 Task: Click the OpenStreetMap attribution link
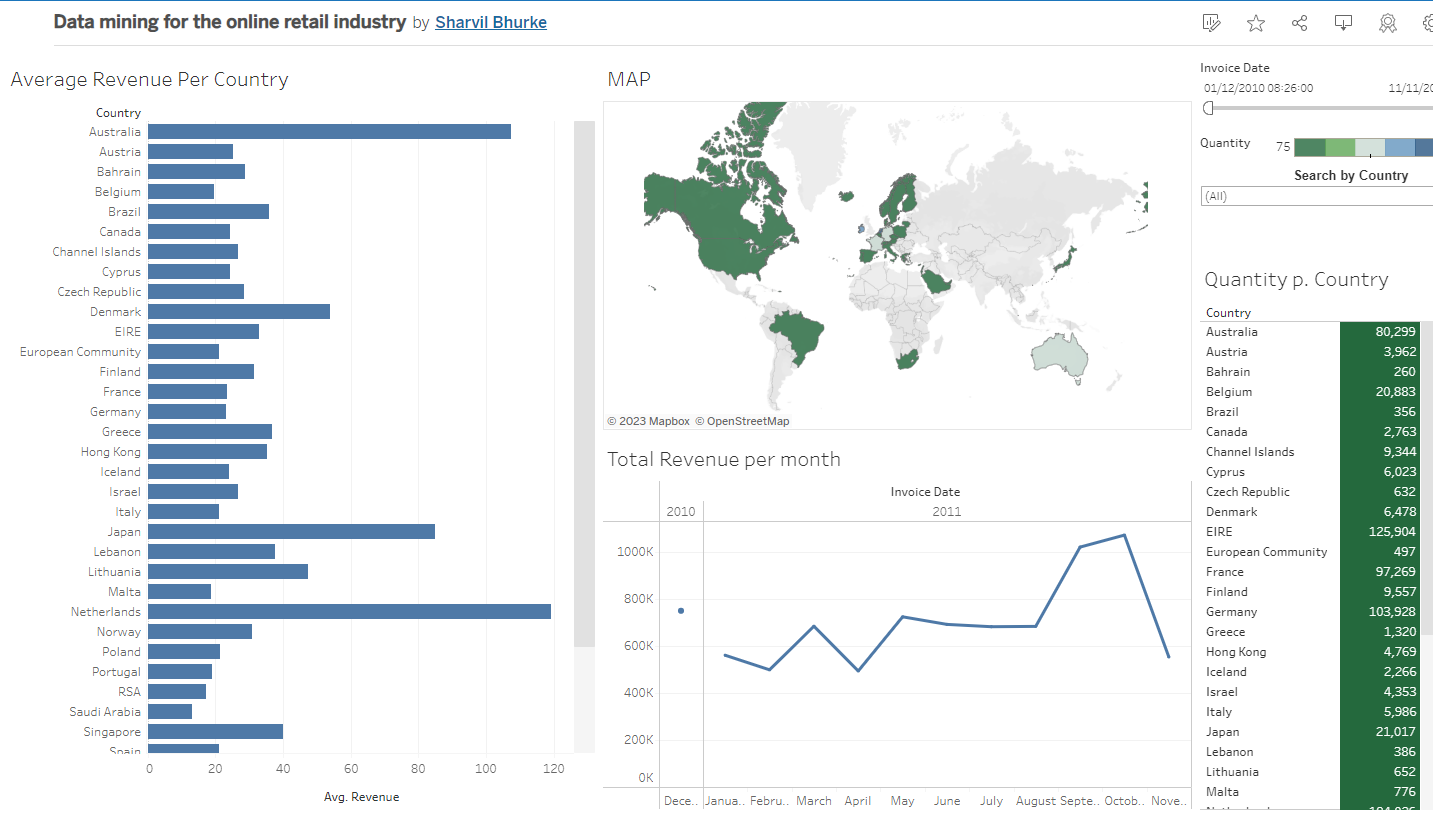pos(742,421)
